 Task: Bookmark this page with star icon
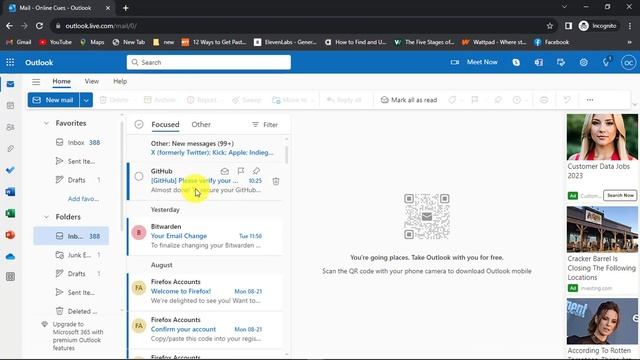550,26
